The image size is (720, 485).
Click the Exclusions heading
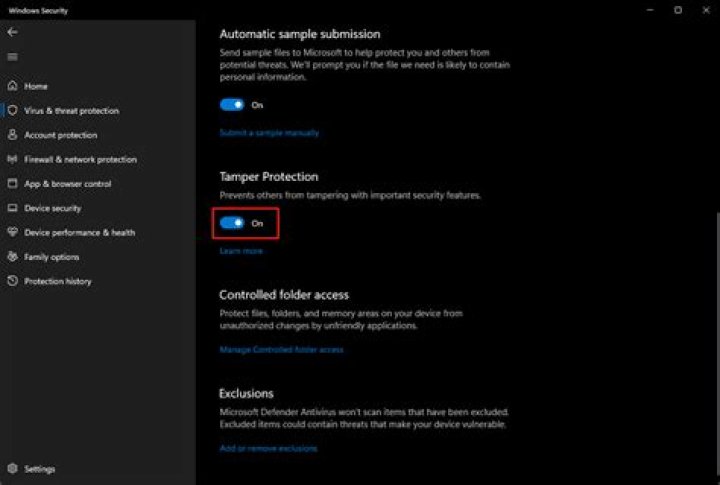[246, 394]
